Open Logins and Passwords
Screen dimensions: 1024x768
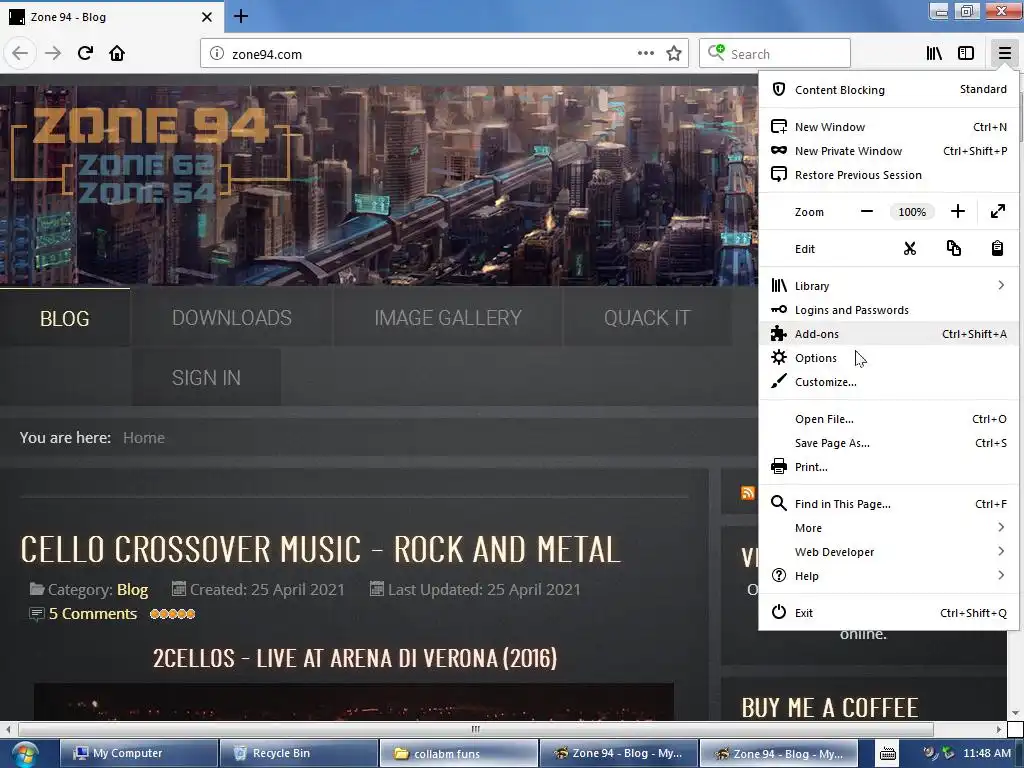pos(888,310)
